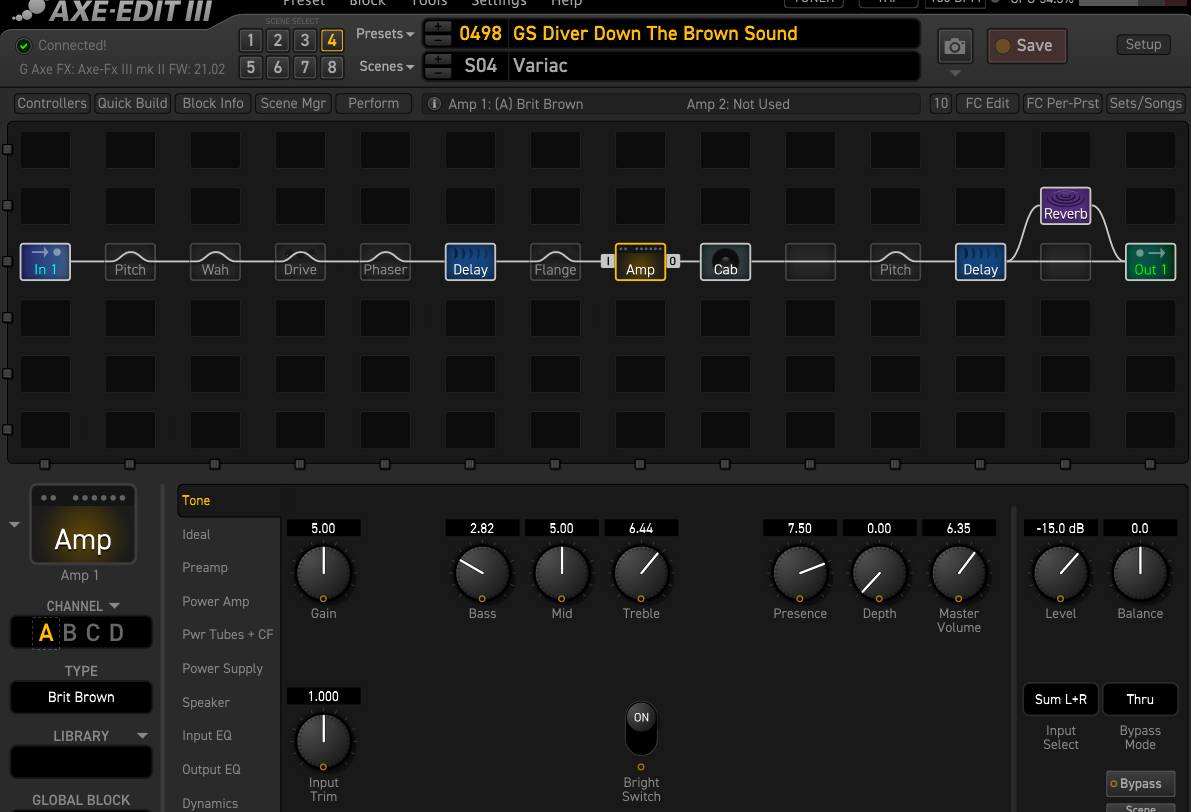This screenshot has height=812, width=1191.
Task: Click preset decrement minus button
Action: pyautogui.click(x=438, y=40)
